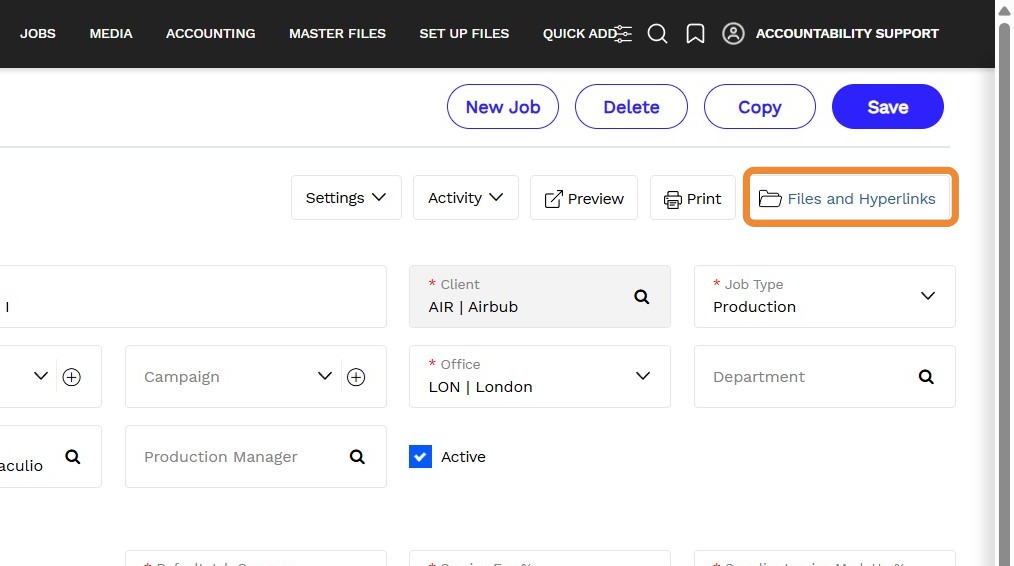This screenshot has height=566, width=1014.
Task: Open the user profile avatar icon
Action: 733,34
